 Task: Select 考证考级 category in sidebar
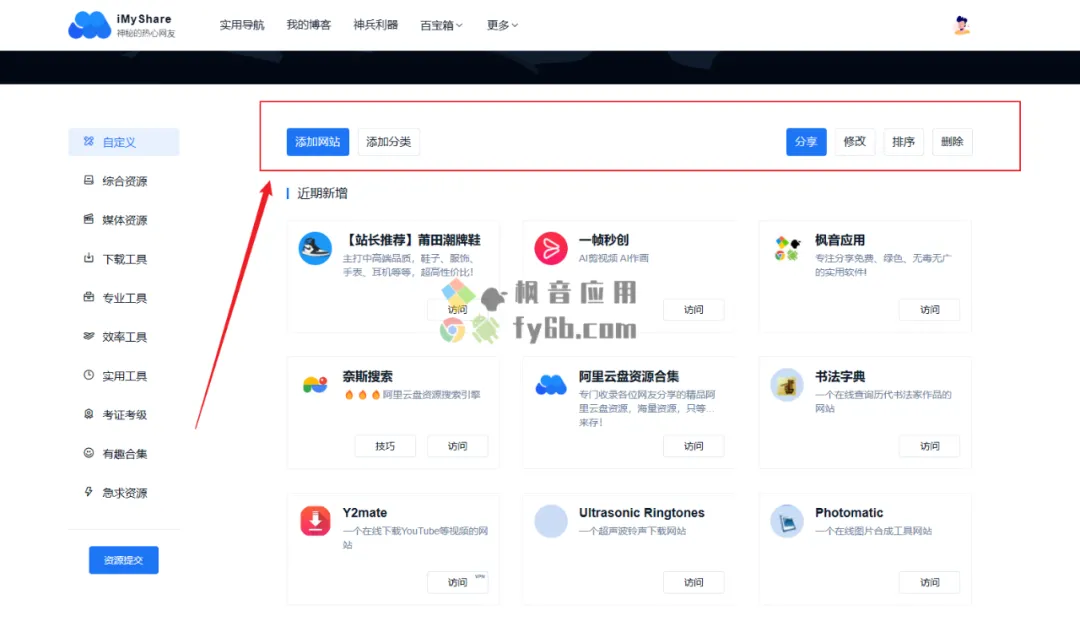(124, 414)
